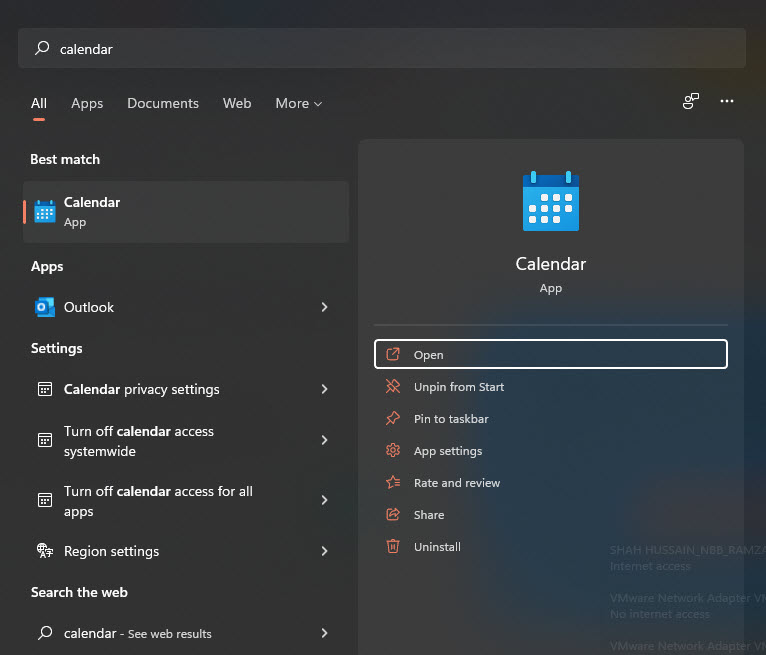
Task: Click the small Calendar icon in best match
Action: click(x=45, y=211)
